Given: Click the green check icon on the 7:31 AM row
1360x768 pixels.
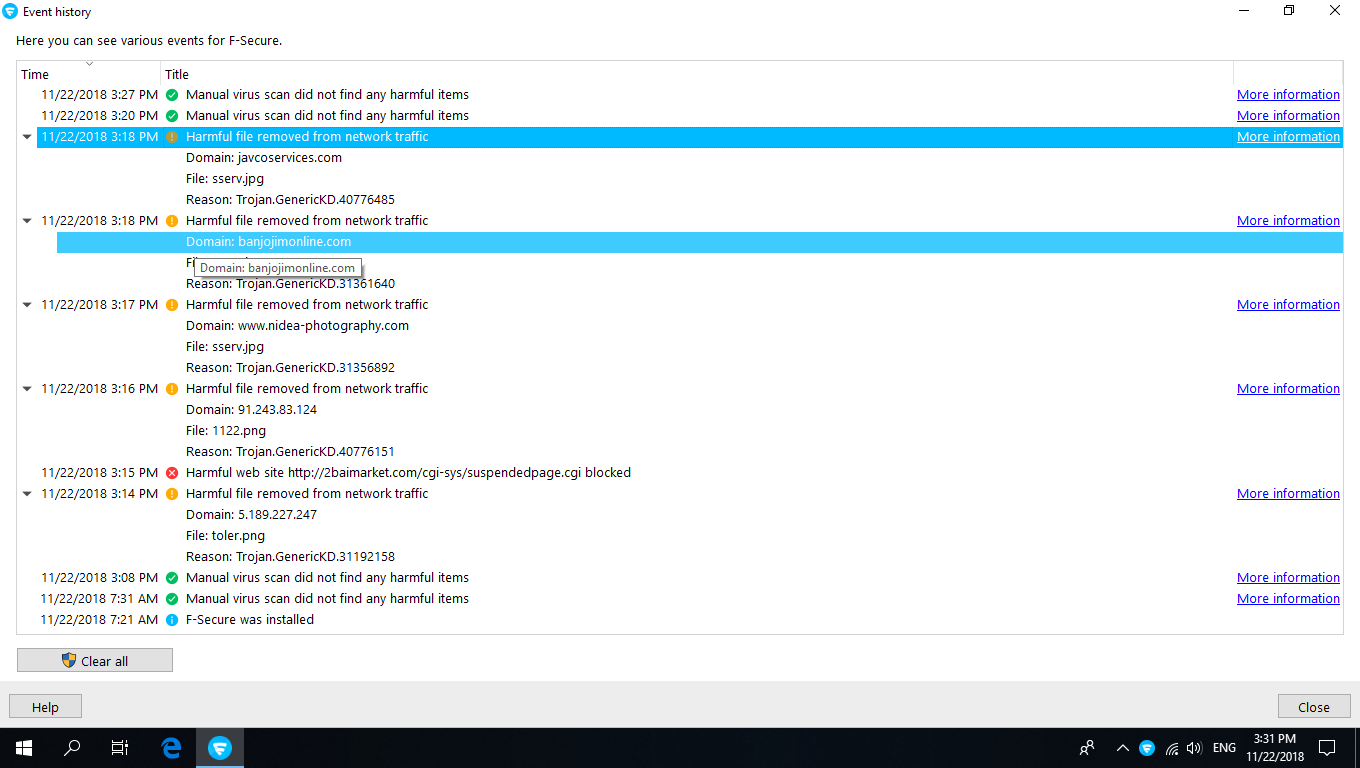Looking at the screenshot, I should (x=172, y=599).
